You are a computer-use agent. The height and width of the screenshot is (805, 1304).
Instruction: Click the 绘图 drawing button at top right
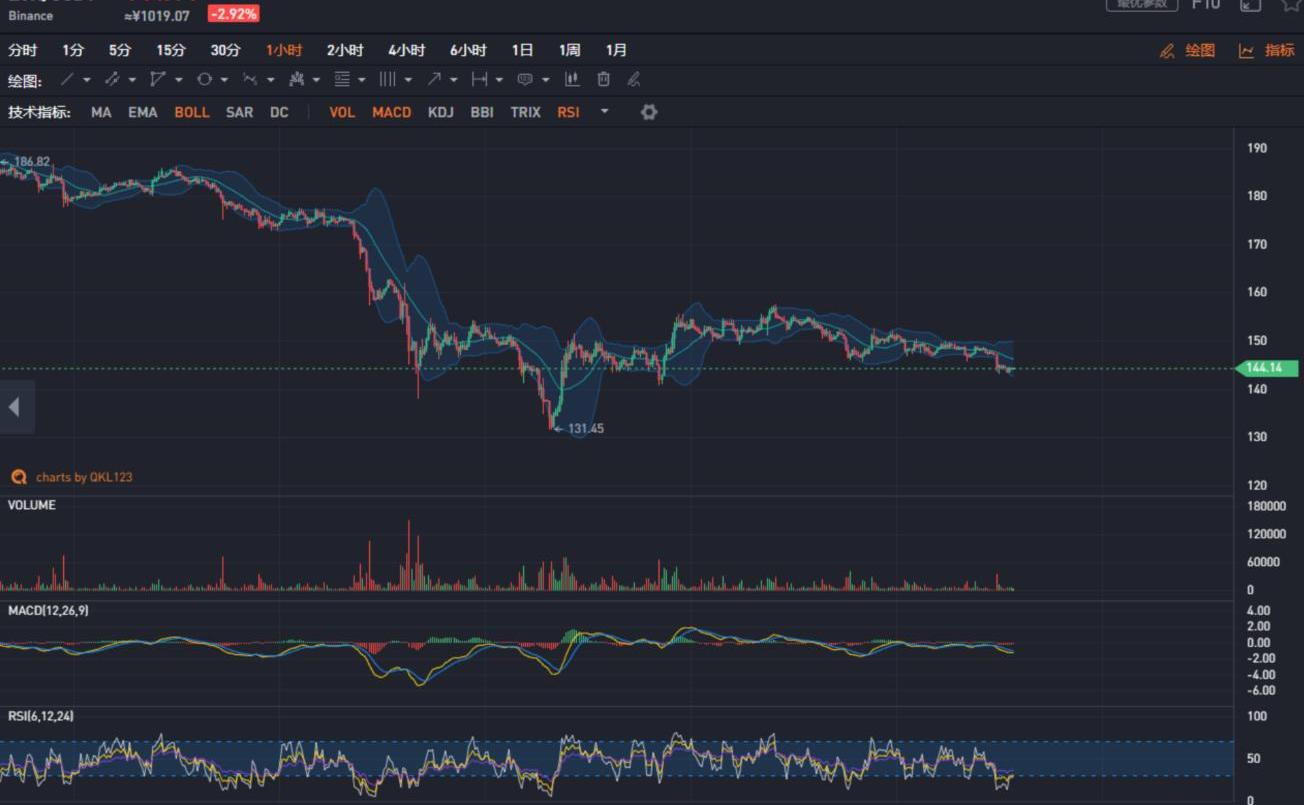click(1188, 50)
